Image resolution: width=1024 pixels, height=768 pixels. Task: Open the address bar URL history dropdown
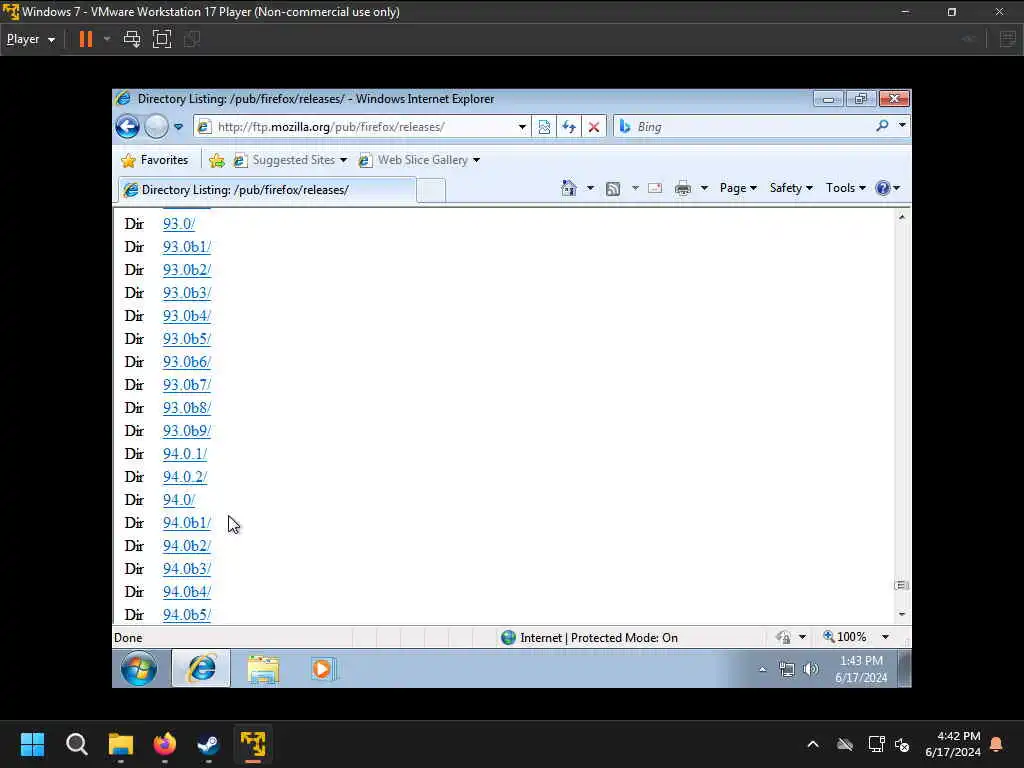click(x=522, y=127)
